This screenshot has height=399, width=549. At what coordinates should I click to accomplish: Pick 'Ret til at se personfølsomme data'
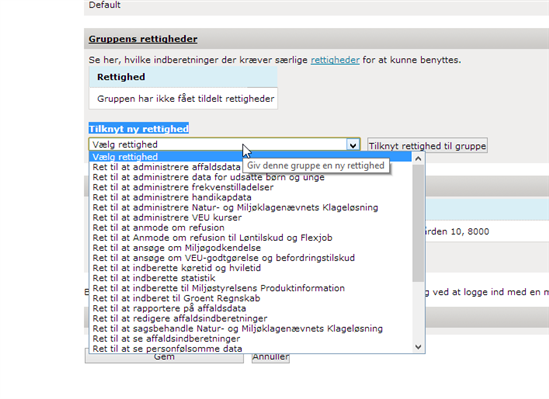251,349
